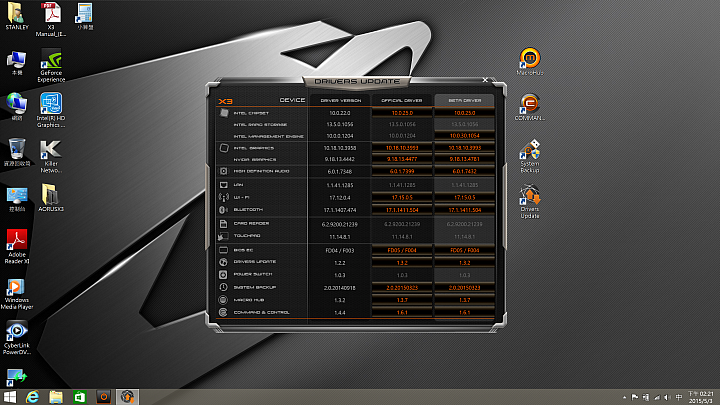Viewport: 720px width, 405px height.
Task: Click the Macro Hub row icon
Action: (224, 300)
